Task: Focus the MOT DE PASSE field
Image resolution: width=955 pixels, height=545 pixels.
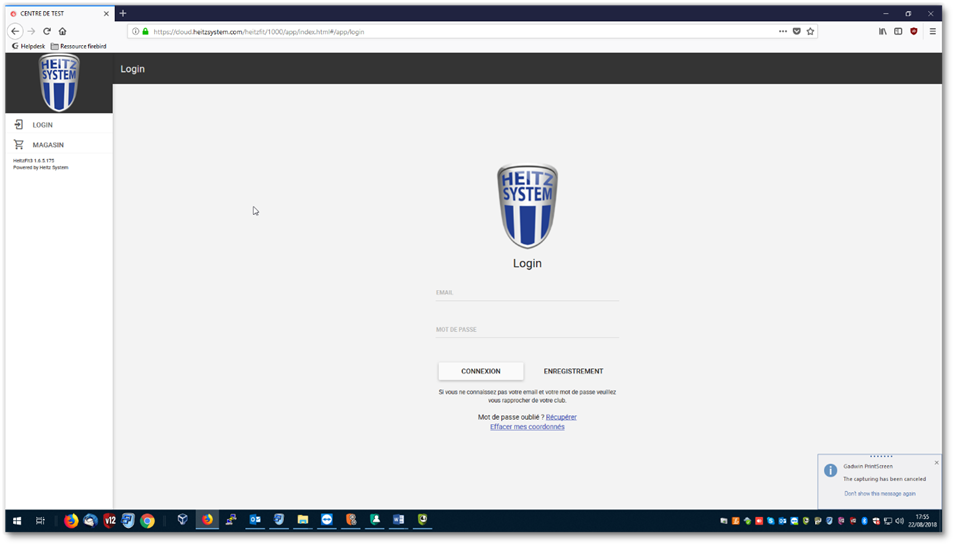Action: (527, 330)
